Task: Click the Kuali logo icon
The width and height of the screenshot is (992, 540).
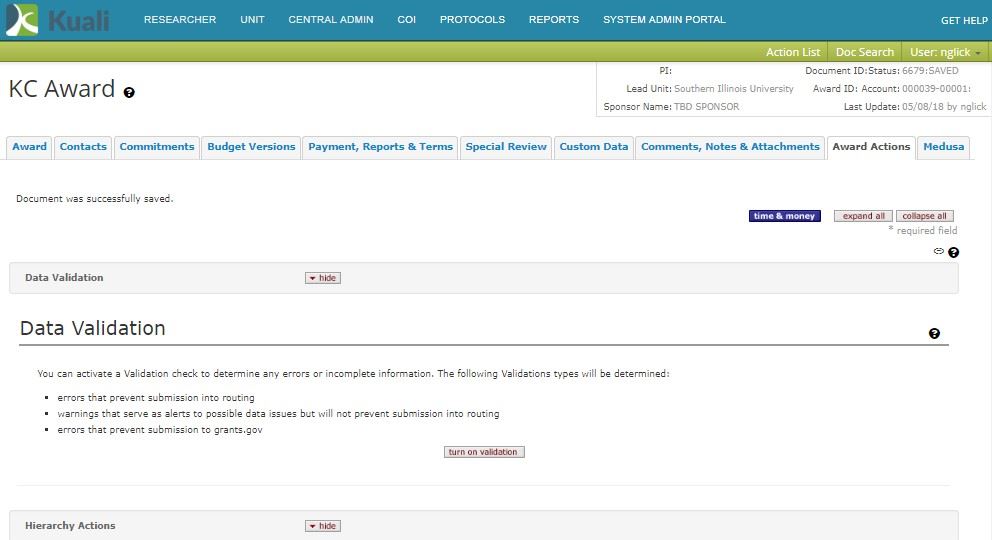Action: [22, 20]
